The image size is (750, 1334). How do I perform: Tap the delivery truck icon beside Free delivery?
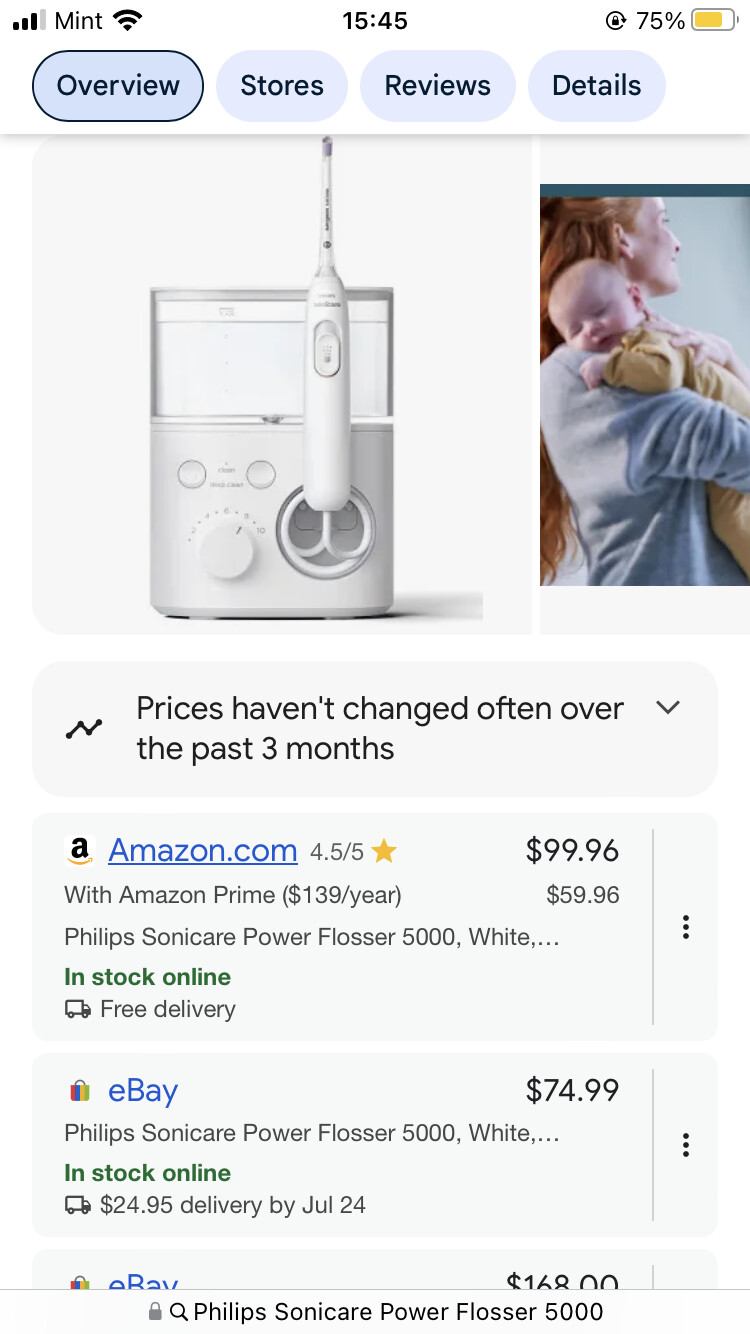coord(78,1009)
